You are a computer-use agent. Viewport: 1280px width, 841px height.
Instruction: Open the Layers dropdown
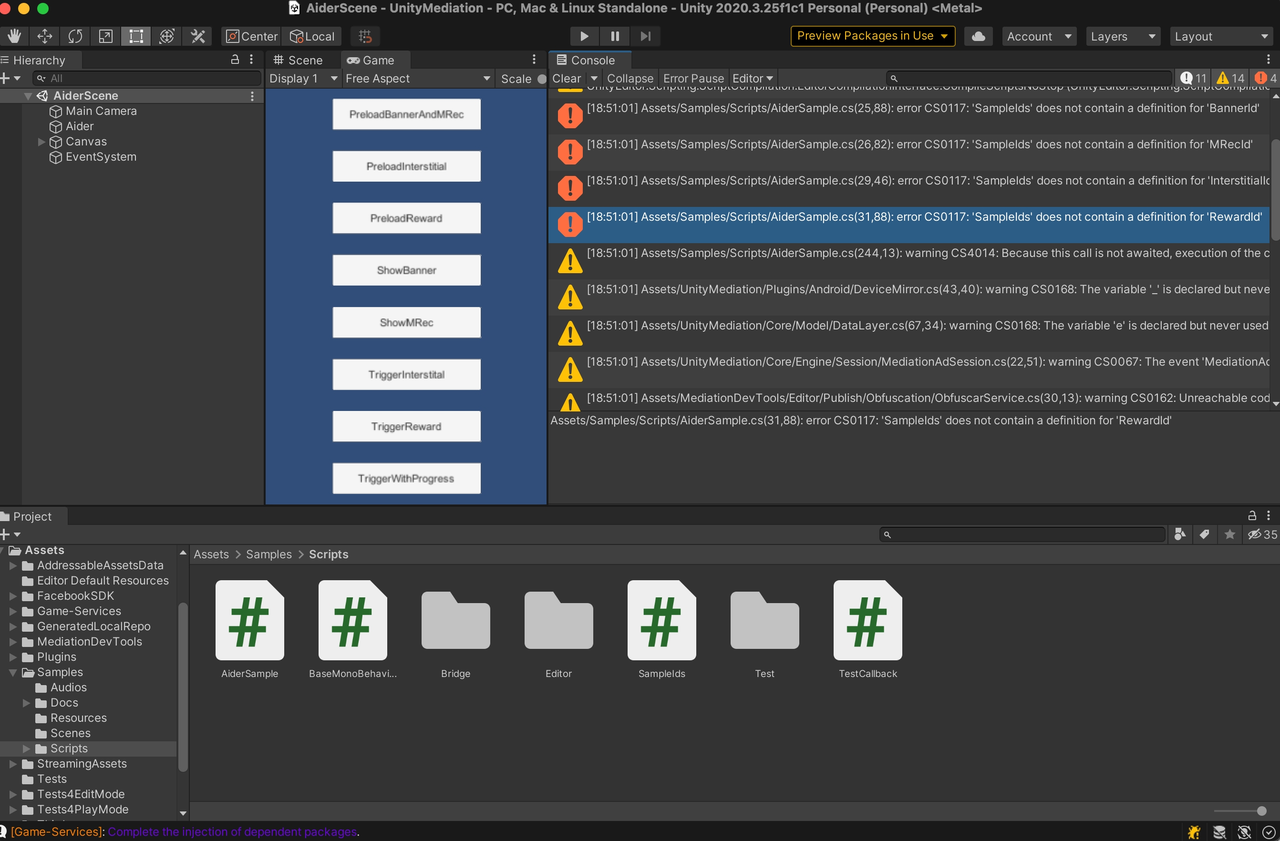point(1123,36)
